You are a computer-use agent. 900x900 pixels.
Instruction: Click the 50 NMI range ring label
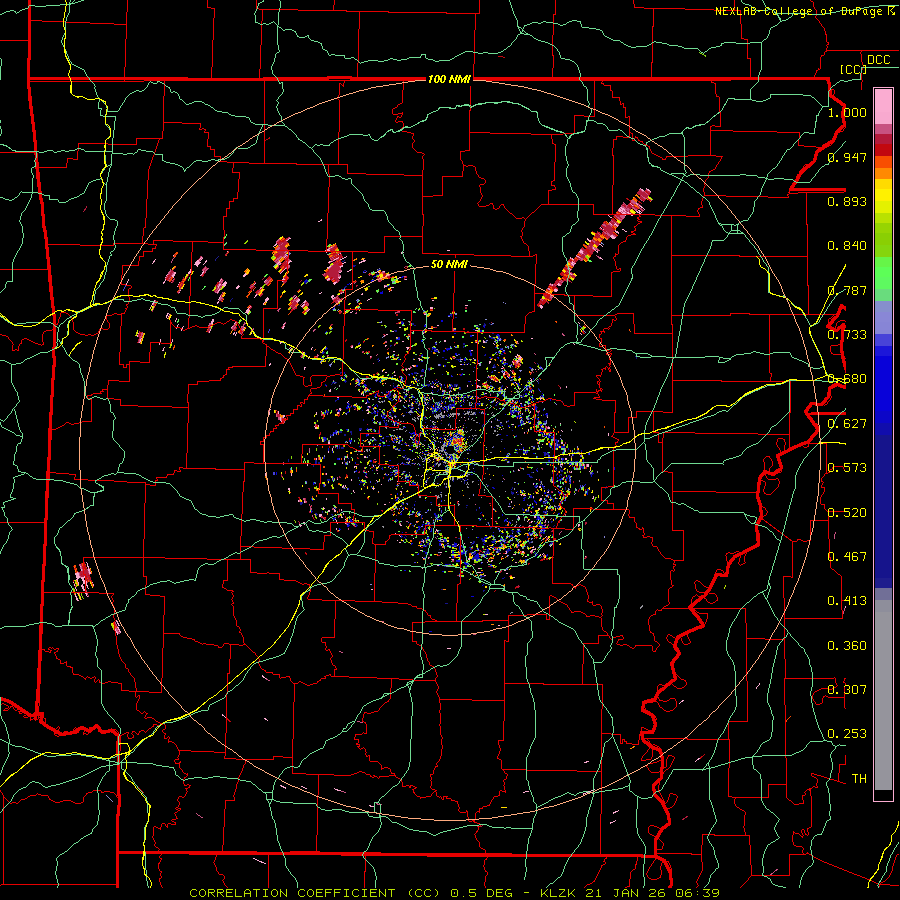tap(449, 264)
